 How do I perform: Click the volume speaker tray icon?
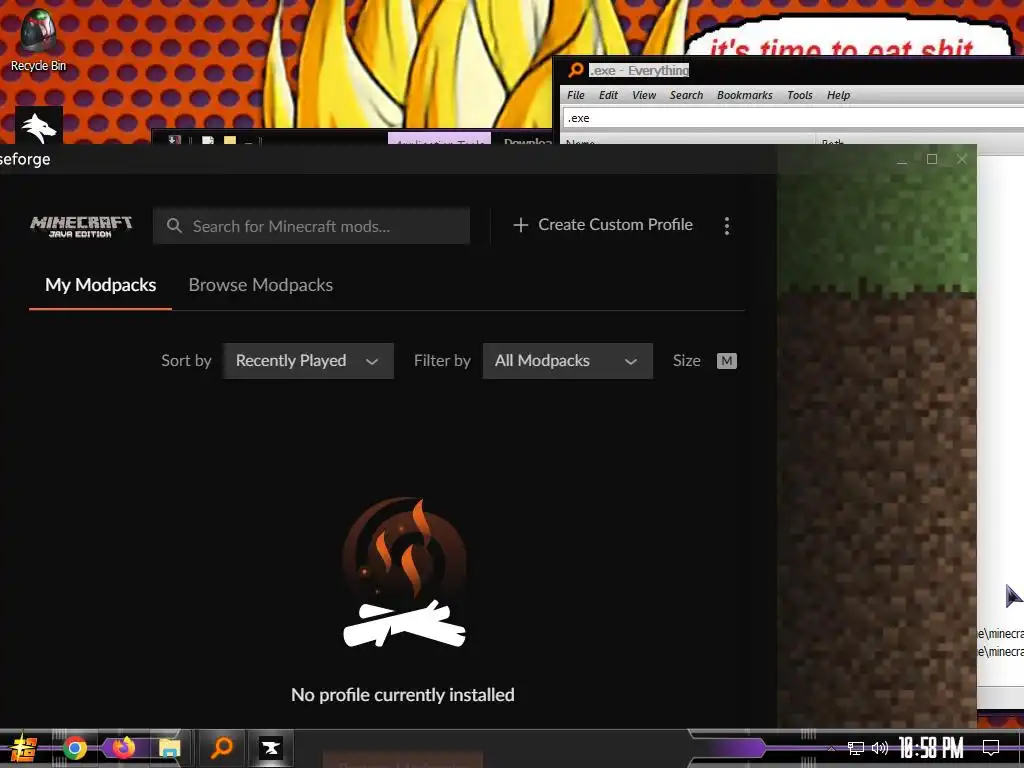coord(880,748)
